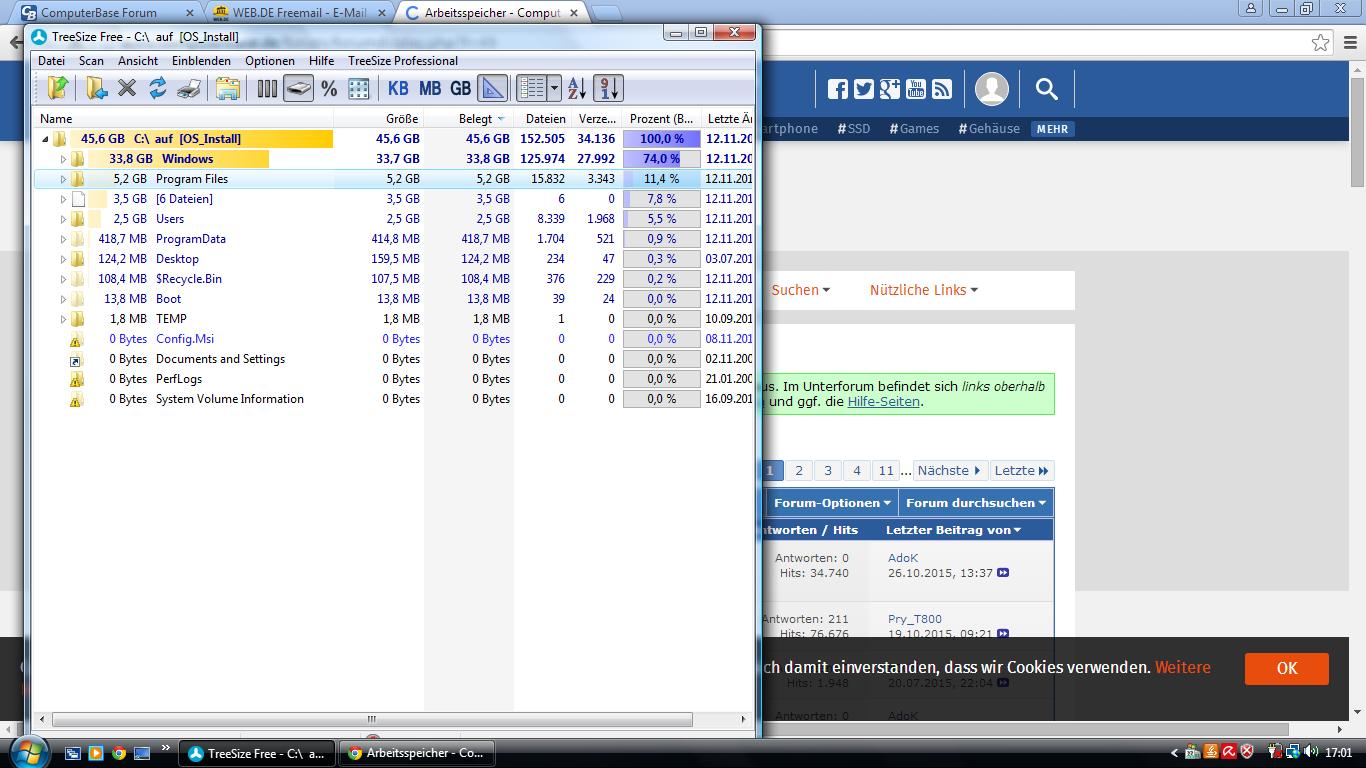Screen dimensions: 1366x768
Task: Click the Windows Start orb
Action: click(x=28, y=752)
